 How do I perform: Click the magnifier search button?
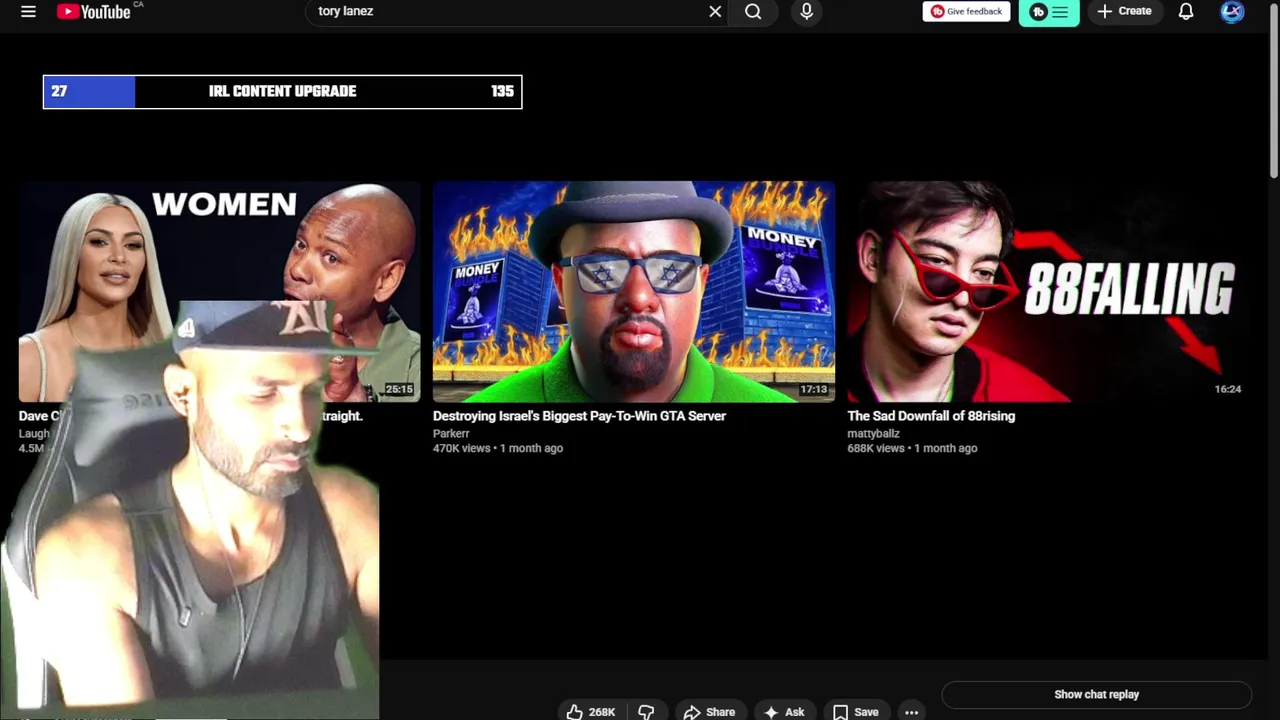point(753,11)
